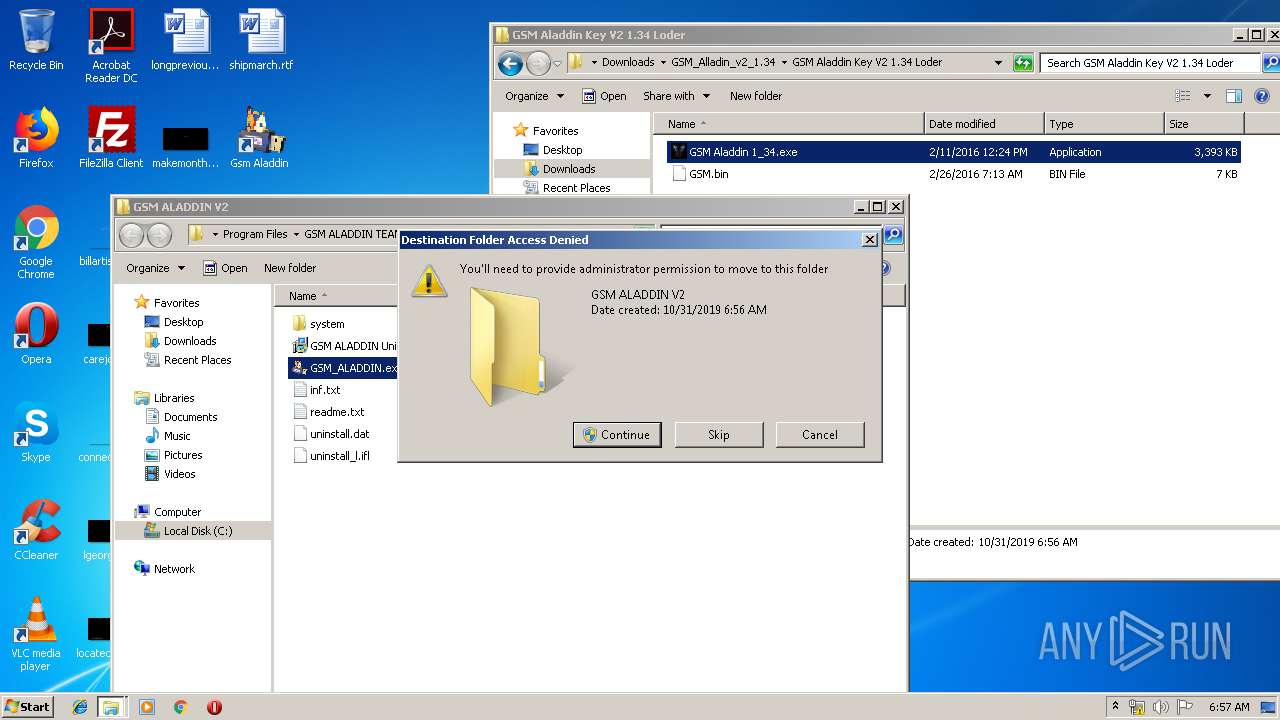This screenshot has width=1280, height=720.
Task: Open the system folder
Action: coord(319,324)
